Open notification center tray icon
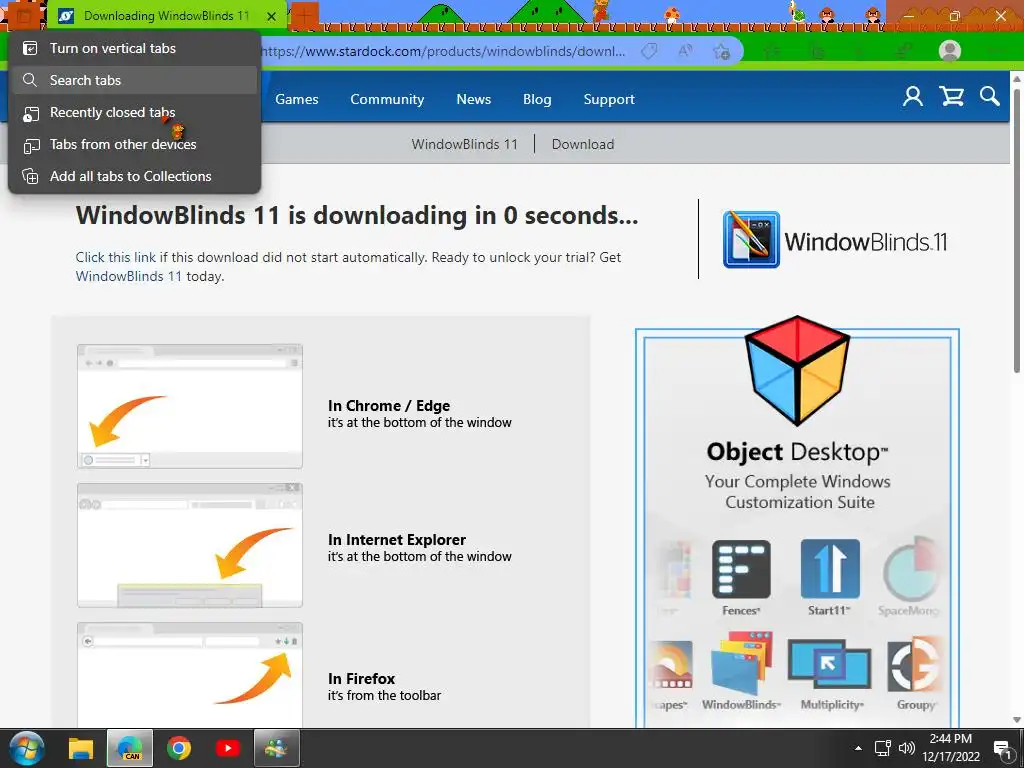The height and width of the screenshot is (768, 1024). click(x=1003, y=749)
